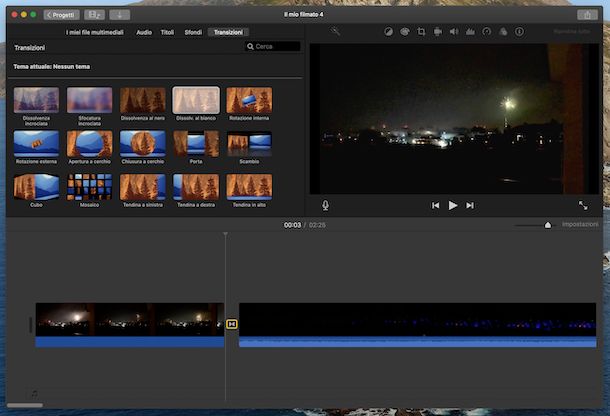Click the video preview viewer
The image size is (610, 416).
coord(454,119)
